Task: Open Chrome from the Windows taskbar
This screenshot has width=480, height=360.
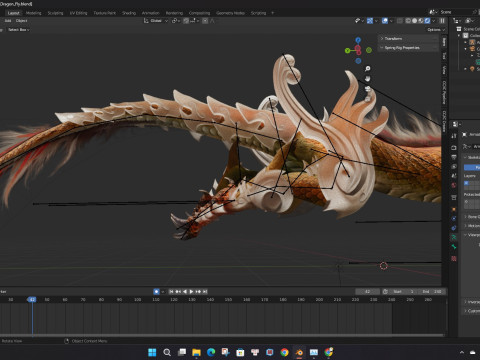Action: [284, 352]
